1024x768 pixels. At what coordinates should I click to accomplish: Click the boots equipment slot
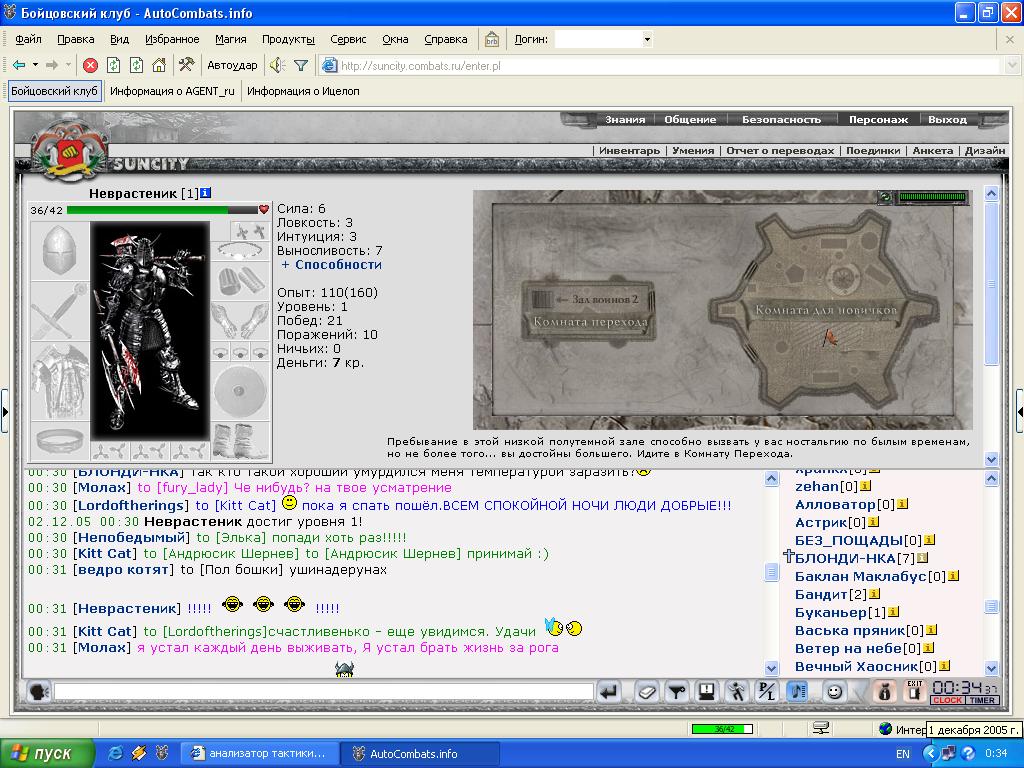tap(241, 441)
